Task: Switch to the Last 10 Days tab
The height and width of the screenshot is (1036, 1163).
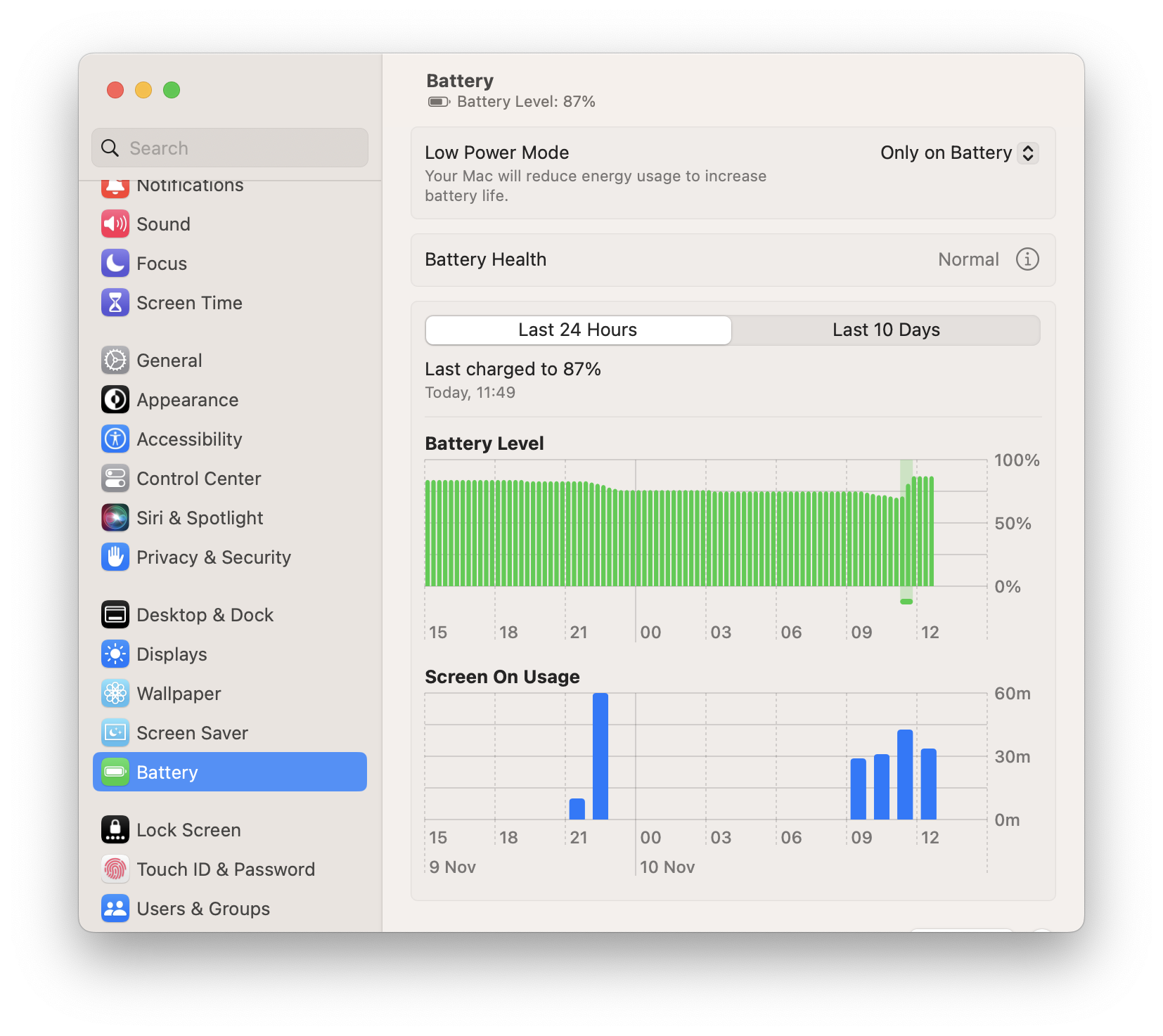Action: [885, 330]
